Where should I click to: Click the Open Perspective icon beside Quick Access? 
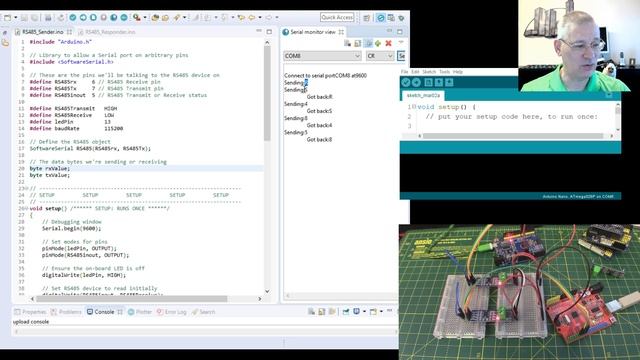(x=367, y=18)
